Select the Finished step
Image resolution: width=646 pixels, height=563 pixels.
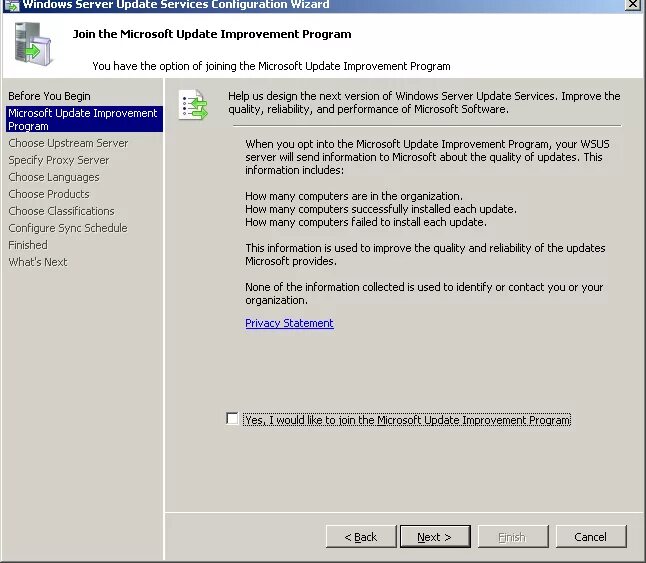(28, 245)
